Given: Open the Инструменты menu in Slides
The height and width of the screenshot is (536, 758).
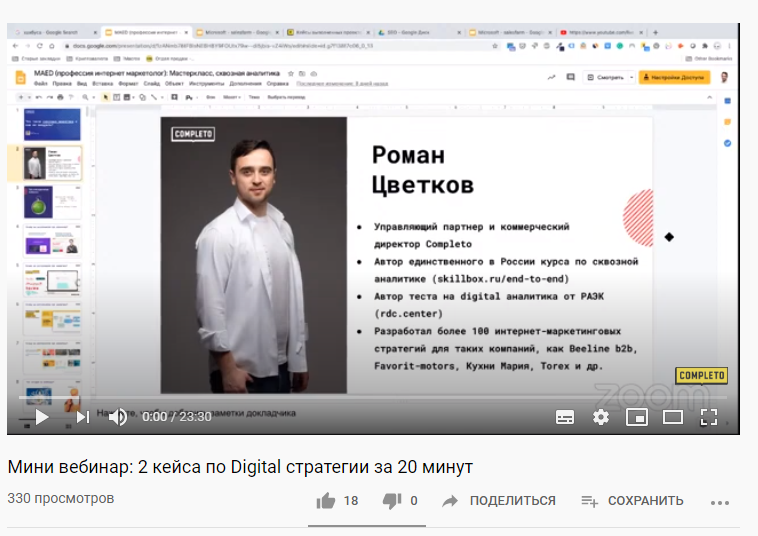Looking at the screenshot, I should 206,84.
